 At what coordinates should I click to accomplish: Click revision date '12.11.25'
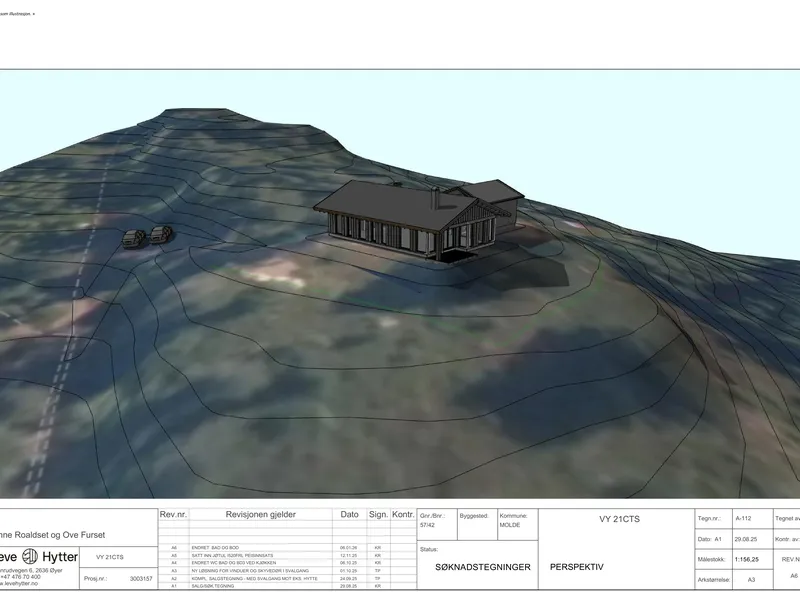349,555
